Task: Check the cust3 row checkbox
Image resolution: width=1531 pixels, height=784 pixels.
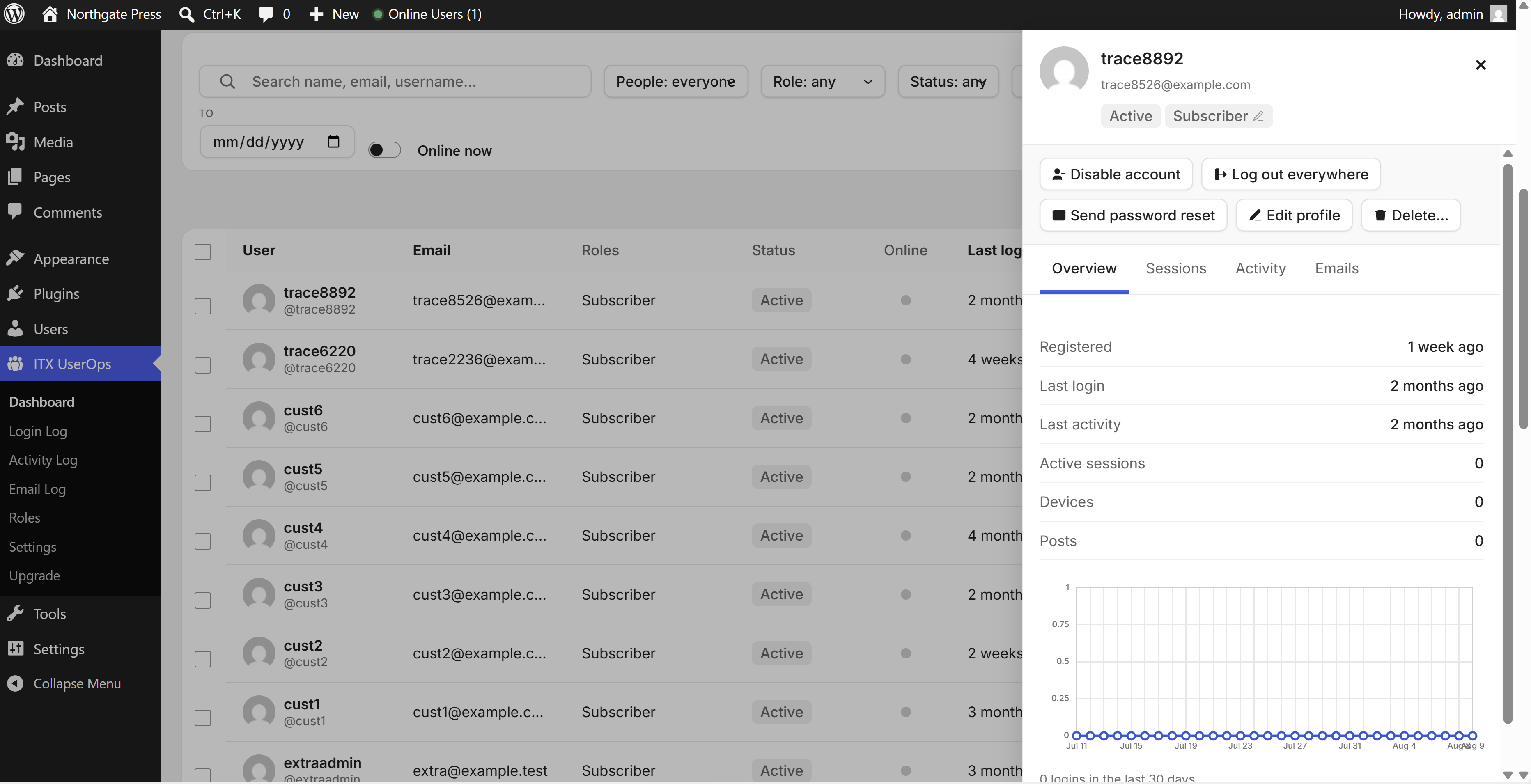Action: [203, 601]
